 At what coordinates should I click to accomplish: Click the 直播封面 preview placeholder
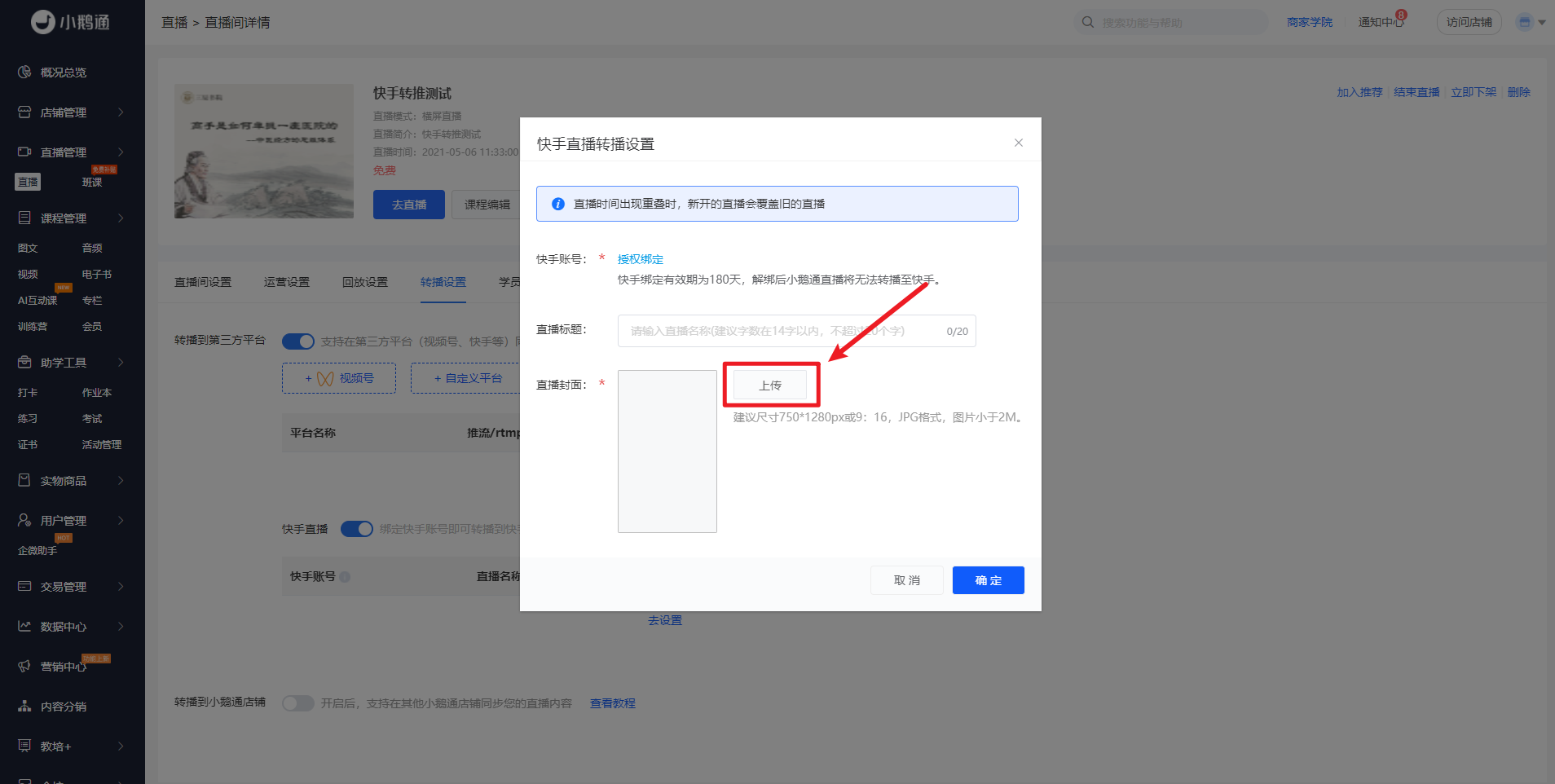(x=667, y=451)
